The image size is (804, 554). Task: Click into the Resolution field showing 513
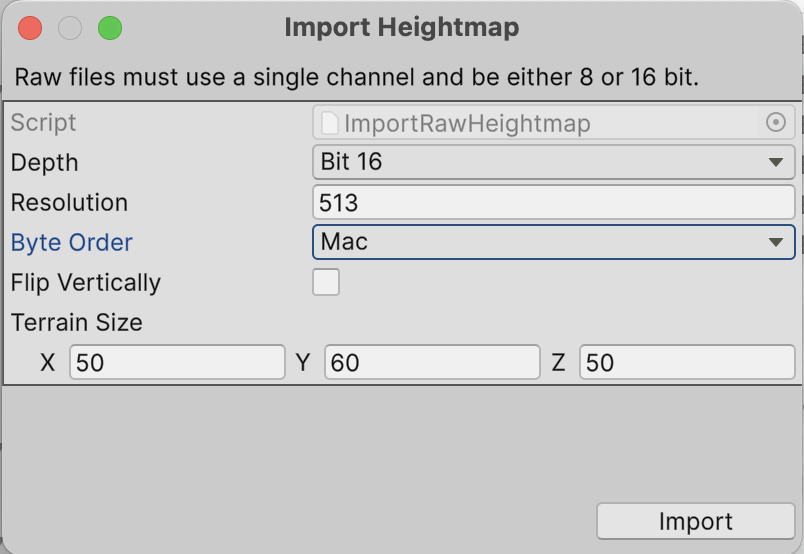coord(553,202)
